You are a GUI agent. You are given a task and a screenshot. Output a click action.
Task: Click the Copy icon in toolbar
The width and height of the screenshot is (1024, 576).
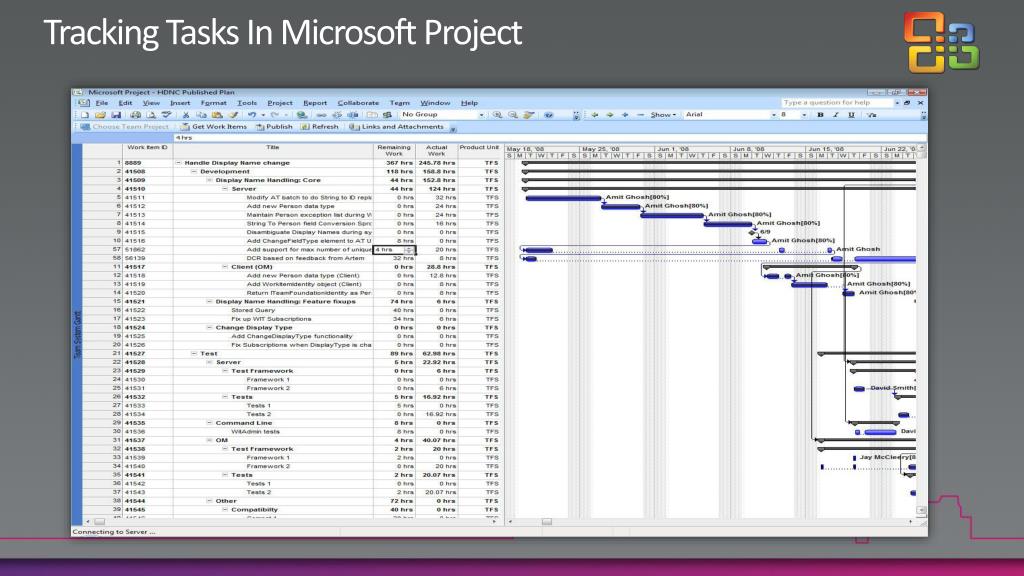202,115
